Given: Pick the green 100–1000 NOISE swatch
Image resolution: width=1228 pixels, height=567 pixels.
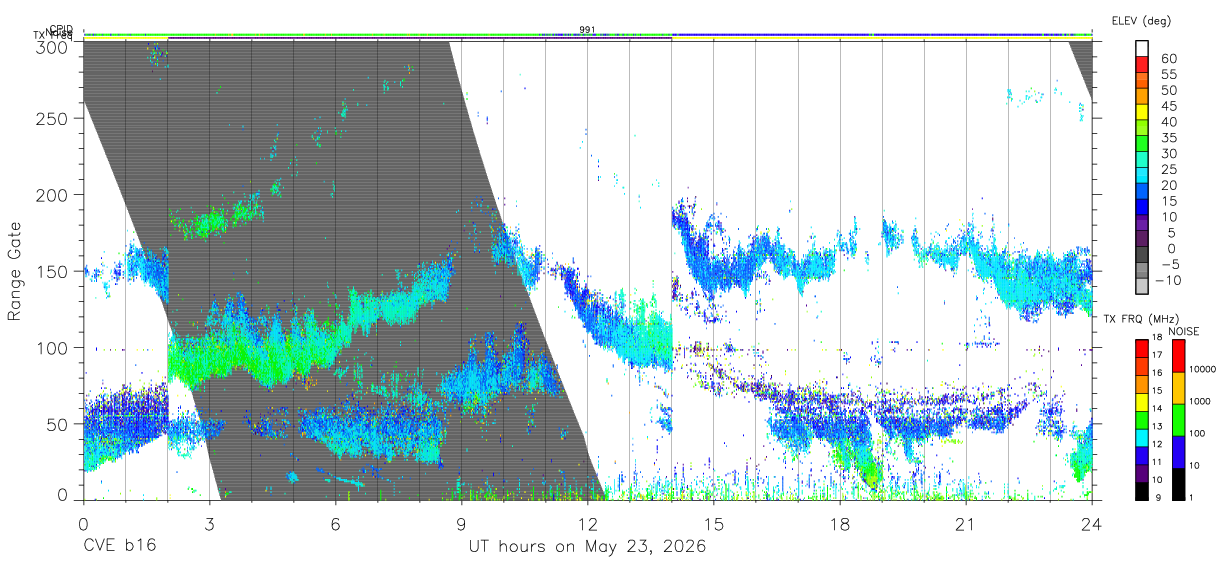Looking at the screenshot, I should tap(1178, 419).
